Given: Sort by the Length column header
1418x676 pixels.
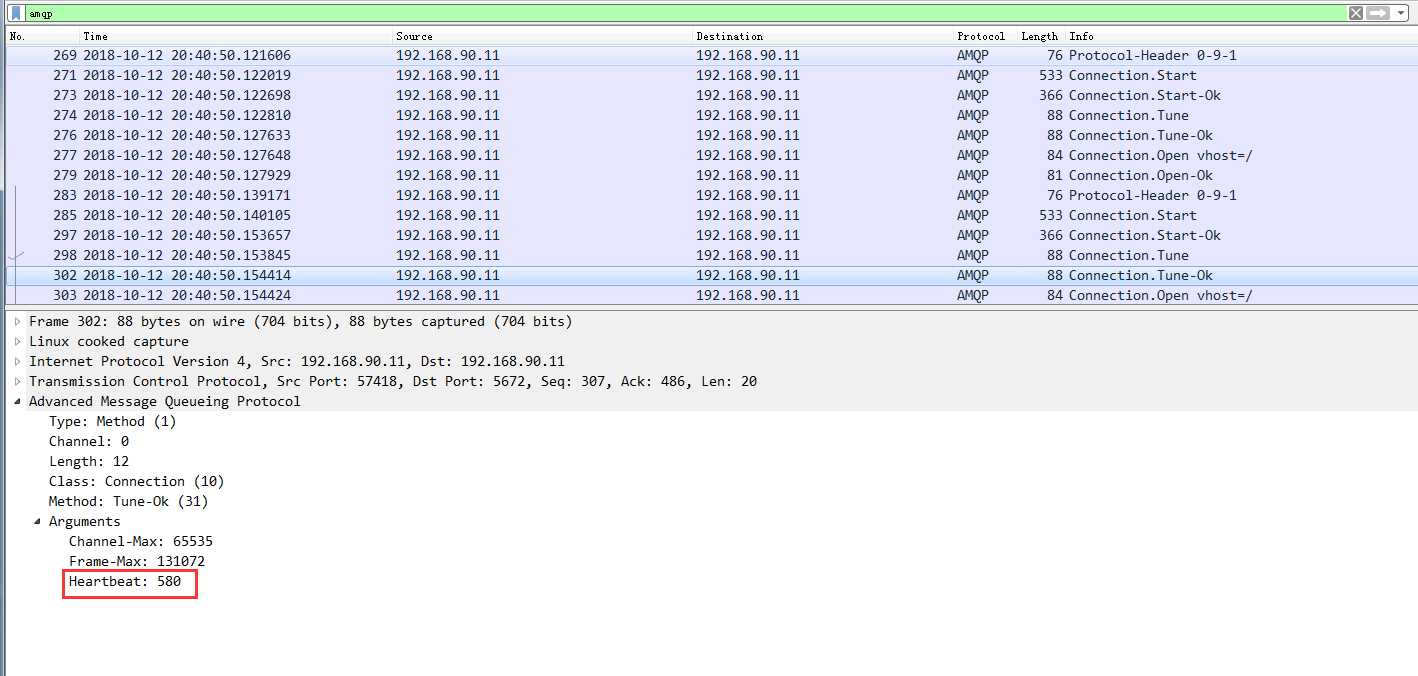Looking at the screenshot, I should coord(1039,36).
